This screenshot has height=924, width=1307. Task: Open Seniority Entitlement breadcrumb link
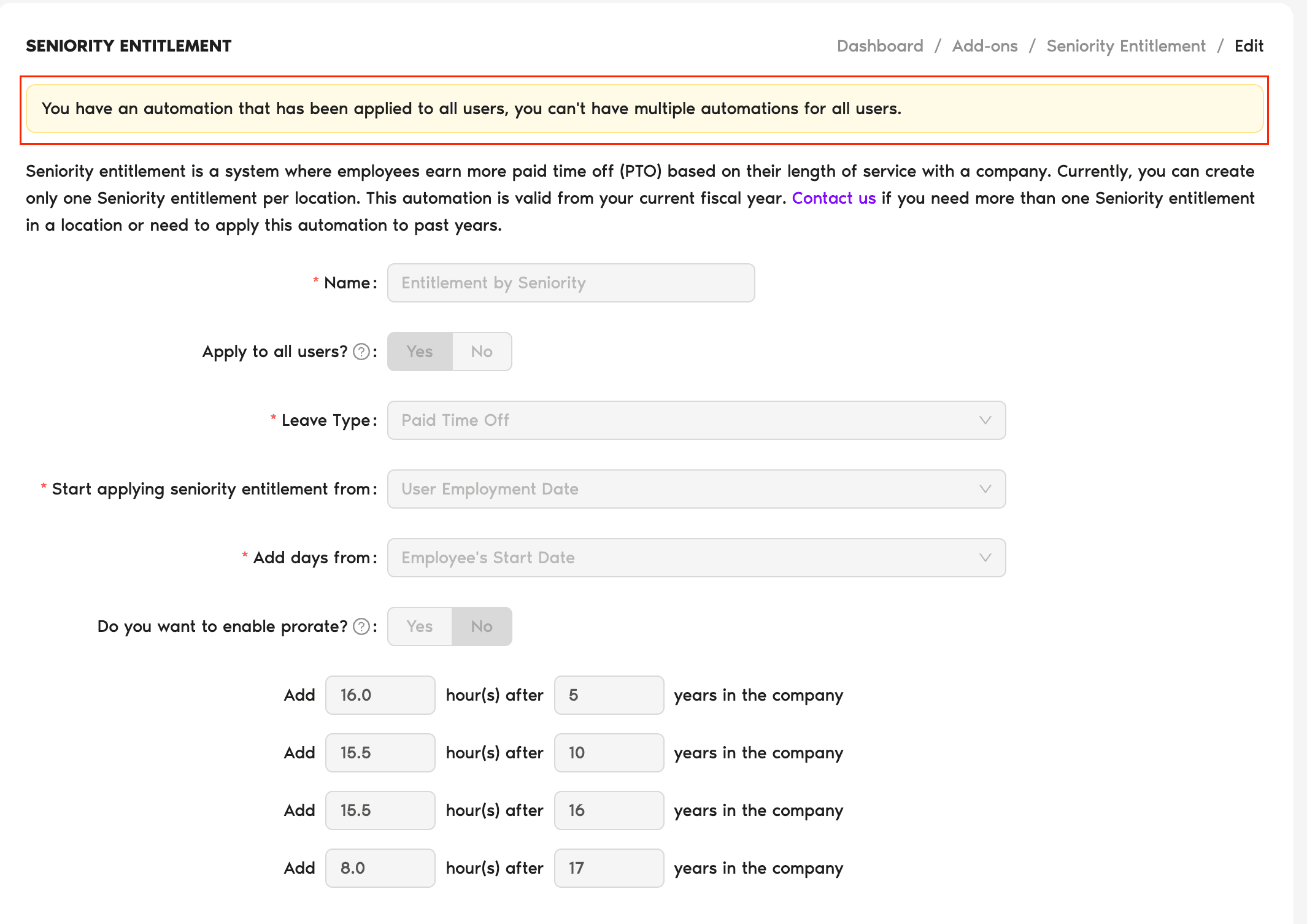tap(1125, 46)
